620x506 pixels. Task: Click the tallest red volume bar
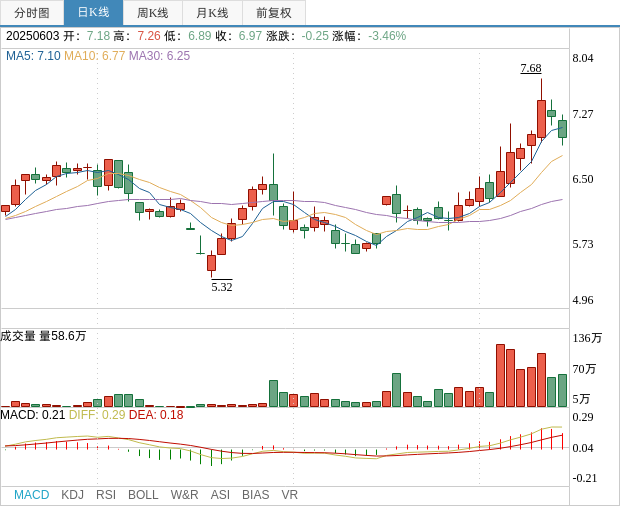point(500,376)
